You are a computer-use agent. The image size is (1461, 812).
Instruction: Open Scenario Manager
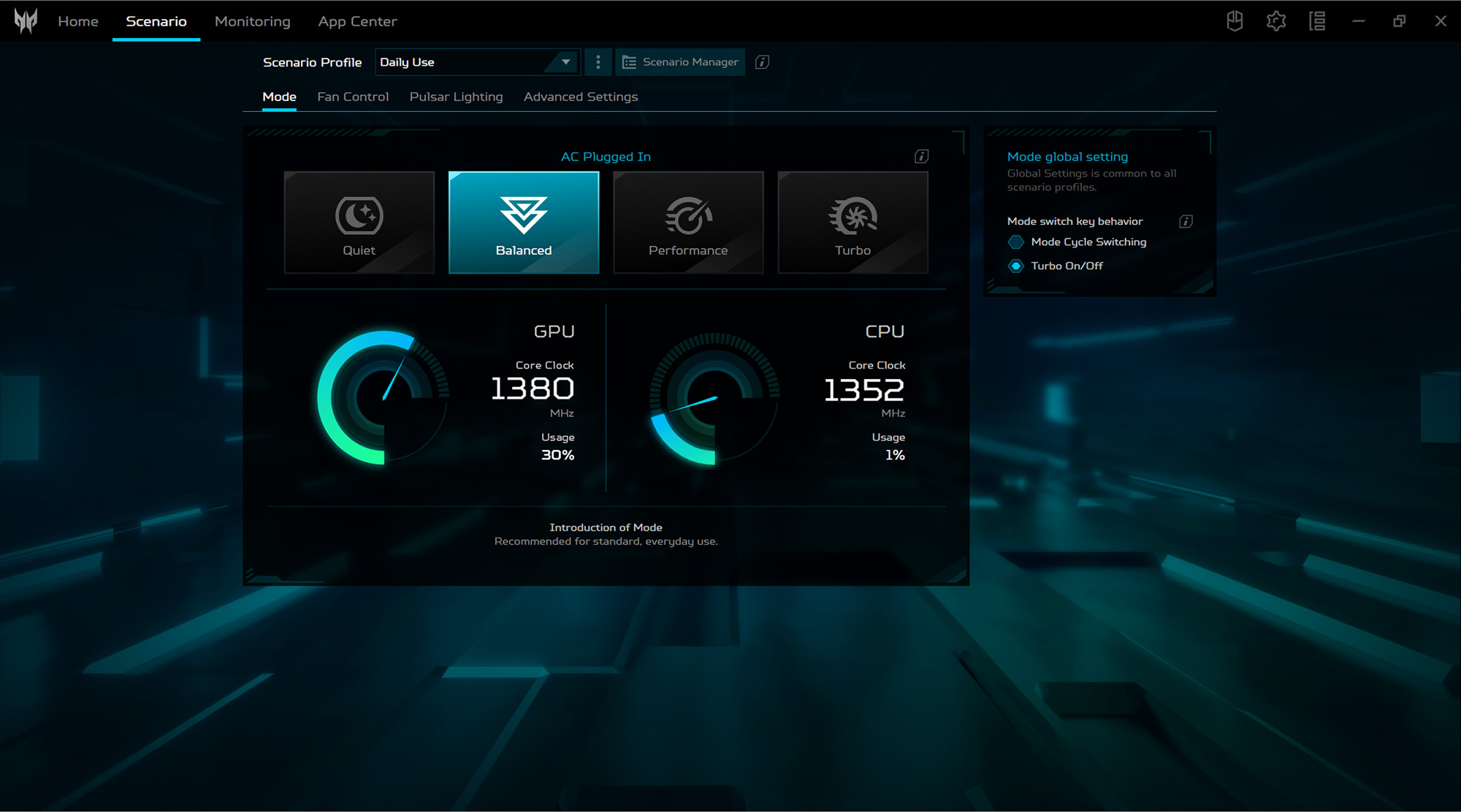680,62
